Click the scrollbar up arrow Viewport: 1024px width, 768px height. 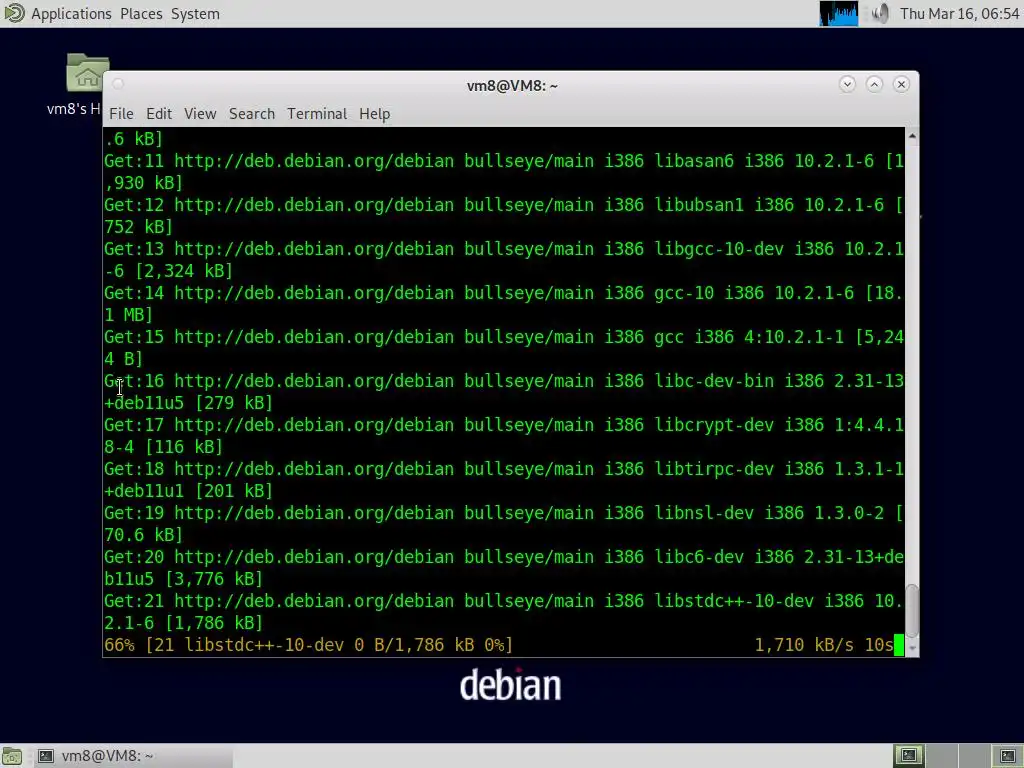click(x=912, y=136)
